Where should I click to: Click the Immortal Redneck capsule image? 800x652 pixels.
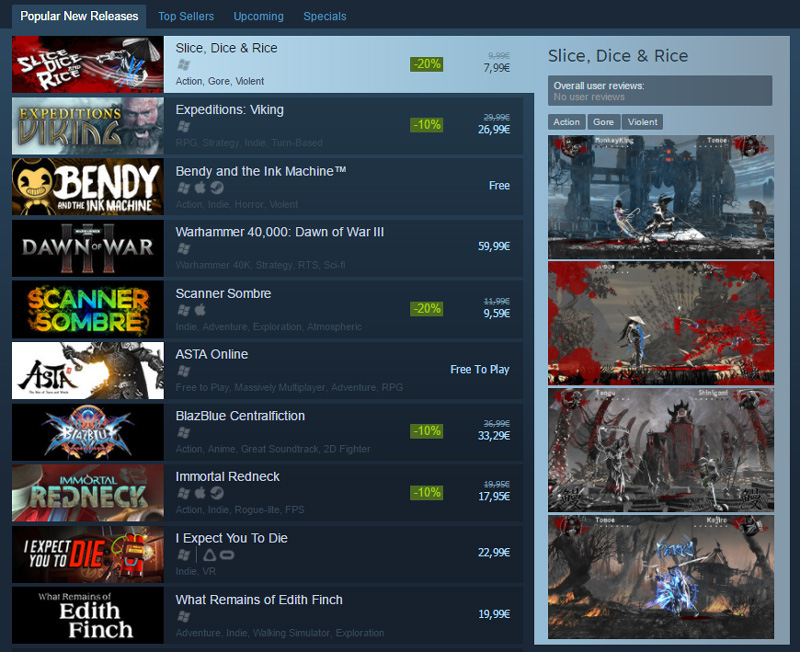point(88,493)
